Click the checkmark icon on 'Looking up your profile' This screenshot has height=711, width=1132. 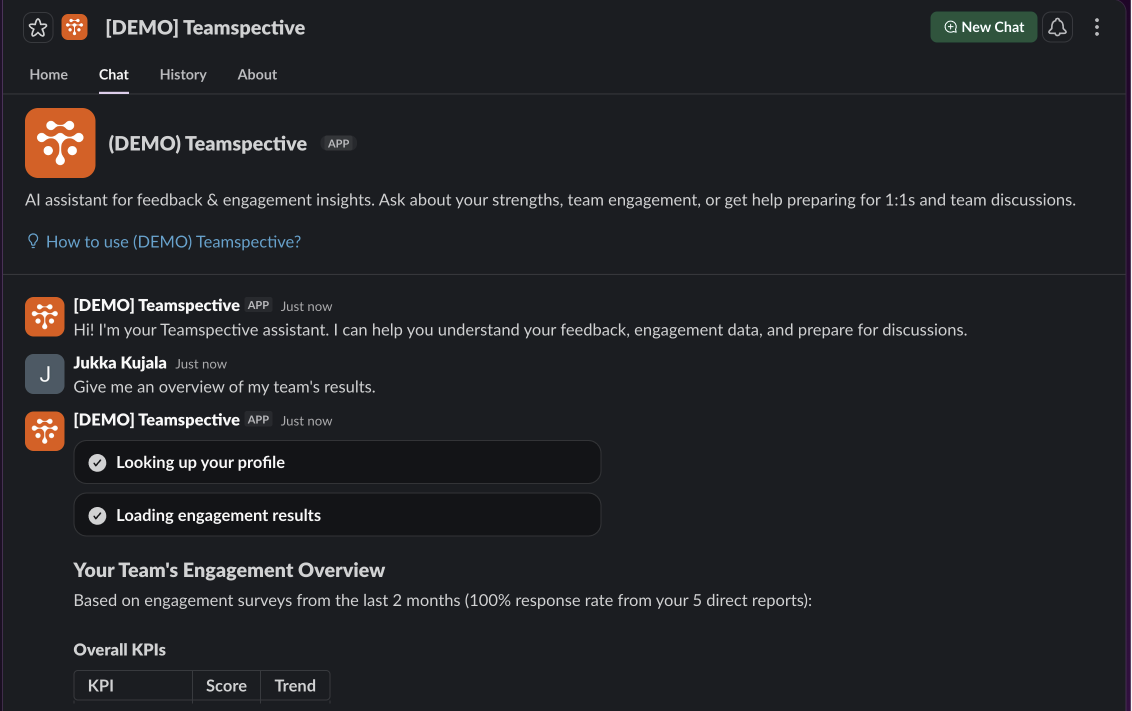coord(97,463)
